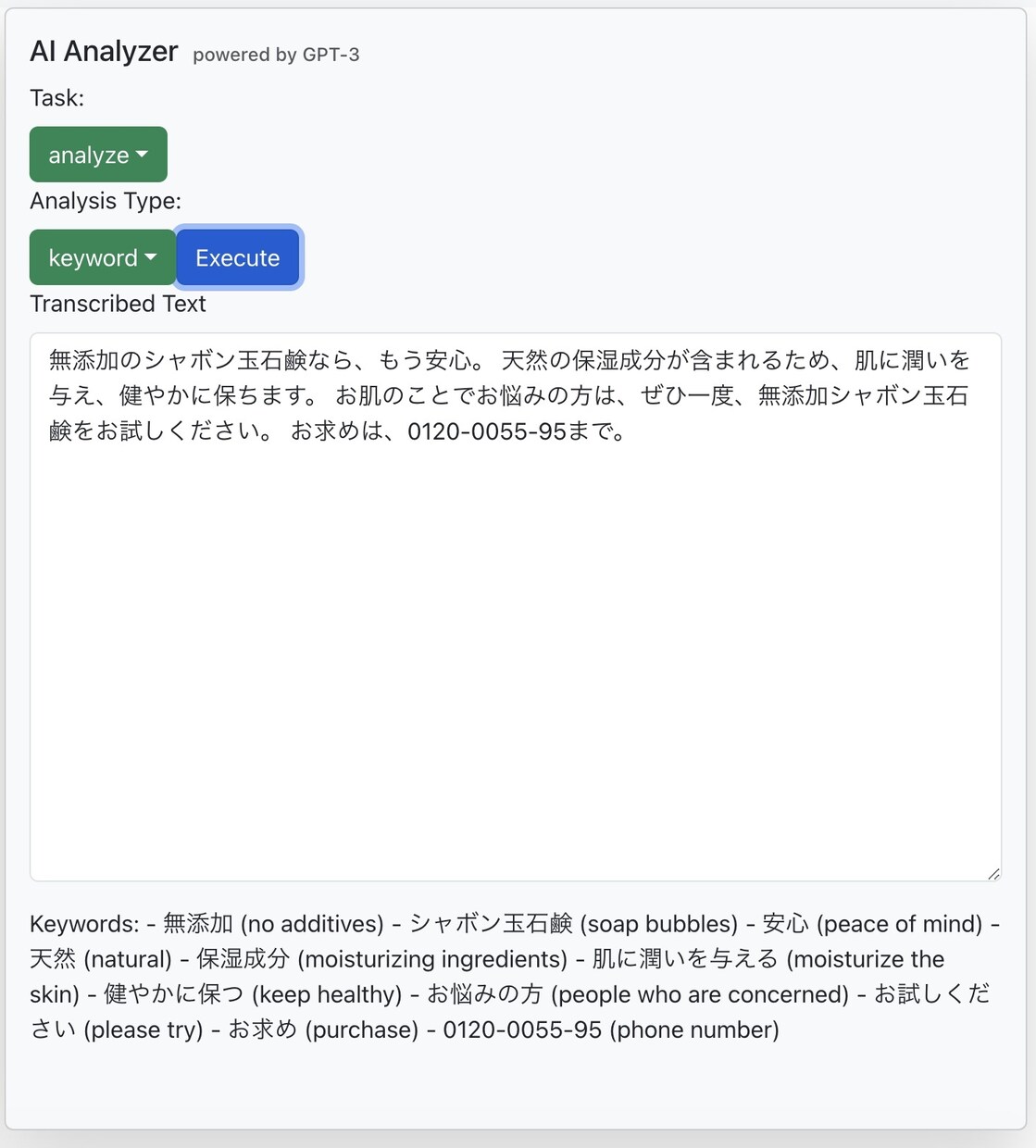Click inside the Transcribed Text area
Viewport: 1036px width, 1148px height.
pyautogui.click(x=516, y=607)
